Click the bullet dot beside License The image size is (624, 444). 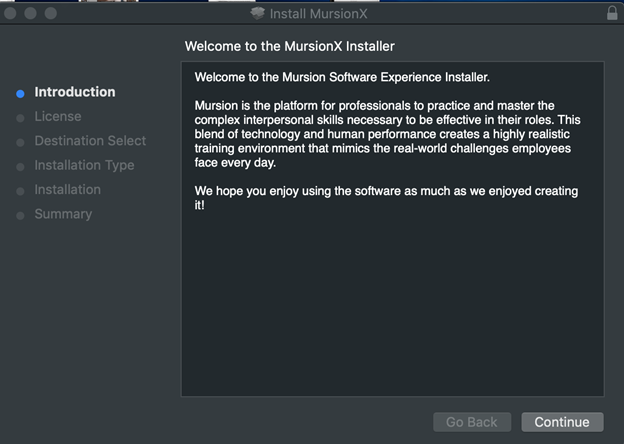coord(20,117)
